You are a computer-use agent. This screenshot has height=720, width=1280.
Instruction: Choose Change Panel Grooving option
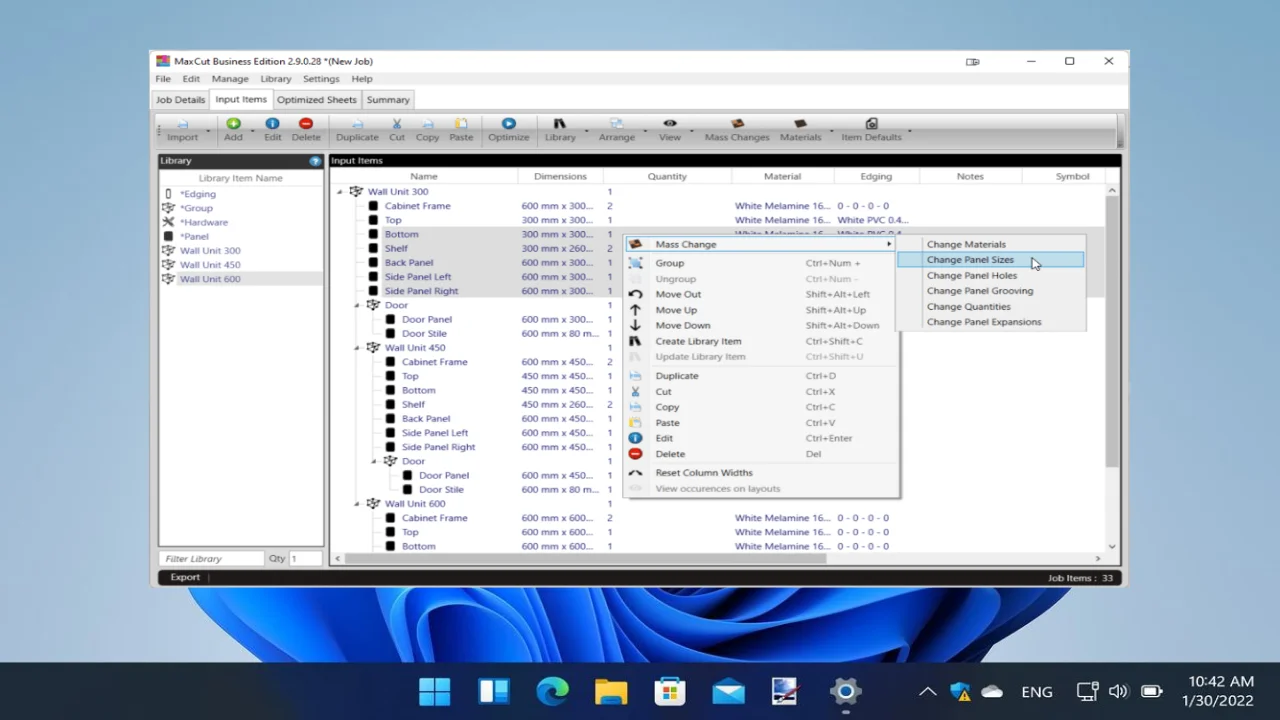[x=990, y=291]
